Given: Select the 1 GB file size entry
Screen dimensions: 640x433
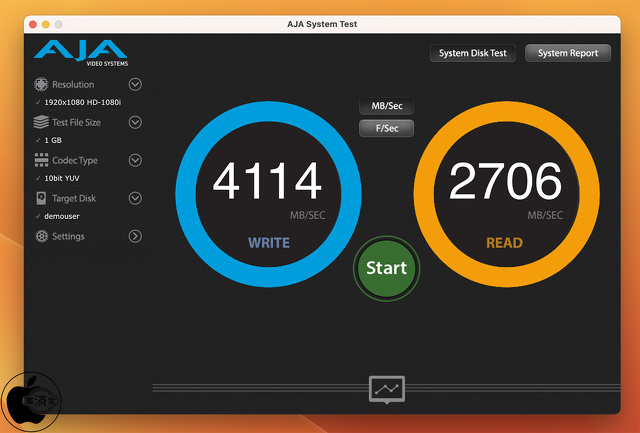Looking at the screenshot, I should (x=53, y=140).
